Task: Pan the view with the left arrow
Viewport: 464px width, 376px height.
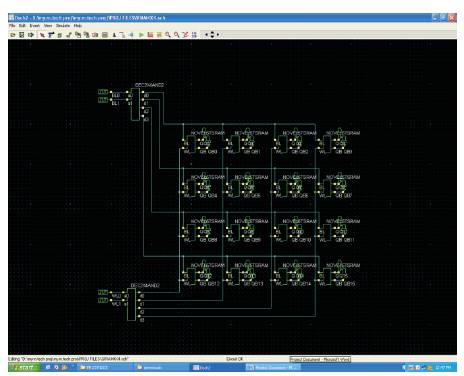Action: tap(206, 35)
